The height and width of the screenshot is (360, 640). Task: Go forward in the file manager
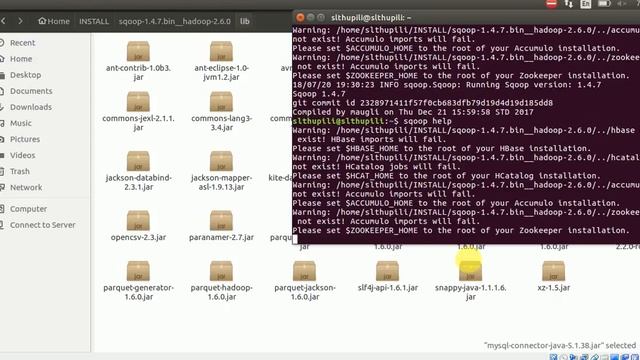tap(20, 21)
